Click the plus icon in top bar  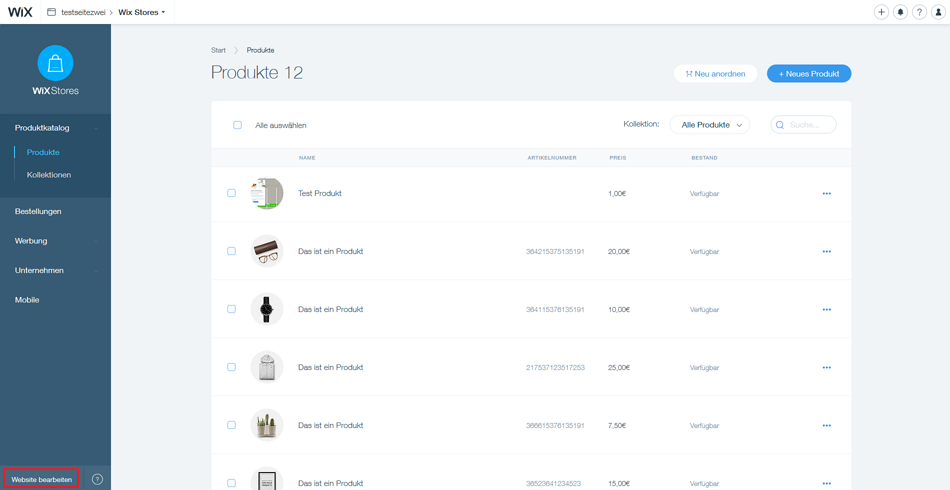[881, 12]
